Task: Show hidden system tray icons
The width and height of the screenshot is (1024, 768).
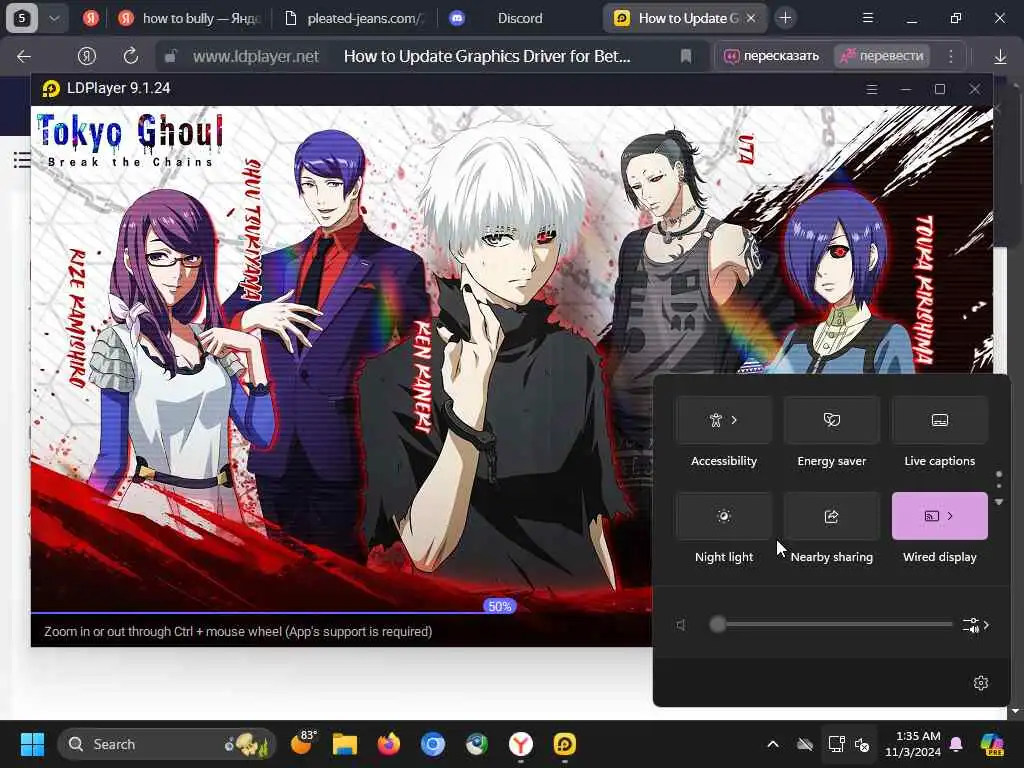Action: pyautogui.click(x=773, y=744)
